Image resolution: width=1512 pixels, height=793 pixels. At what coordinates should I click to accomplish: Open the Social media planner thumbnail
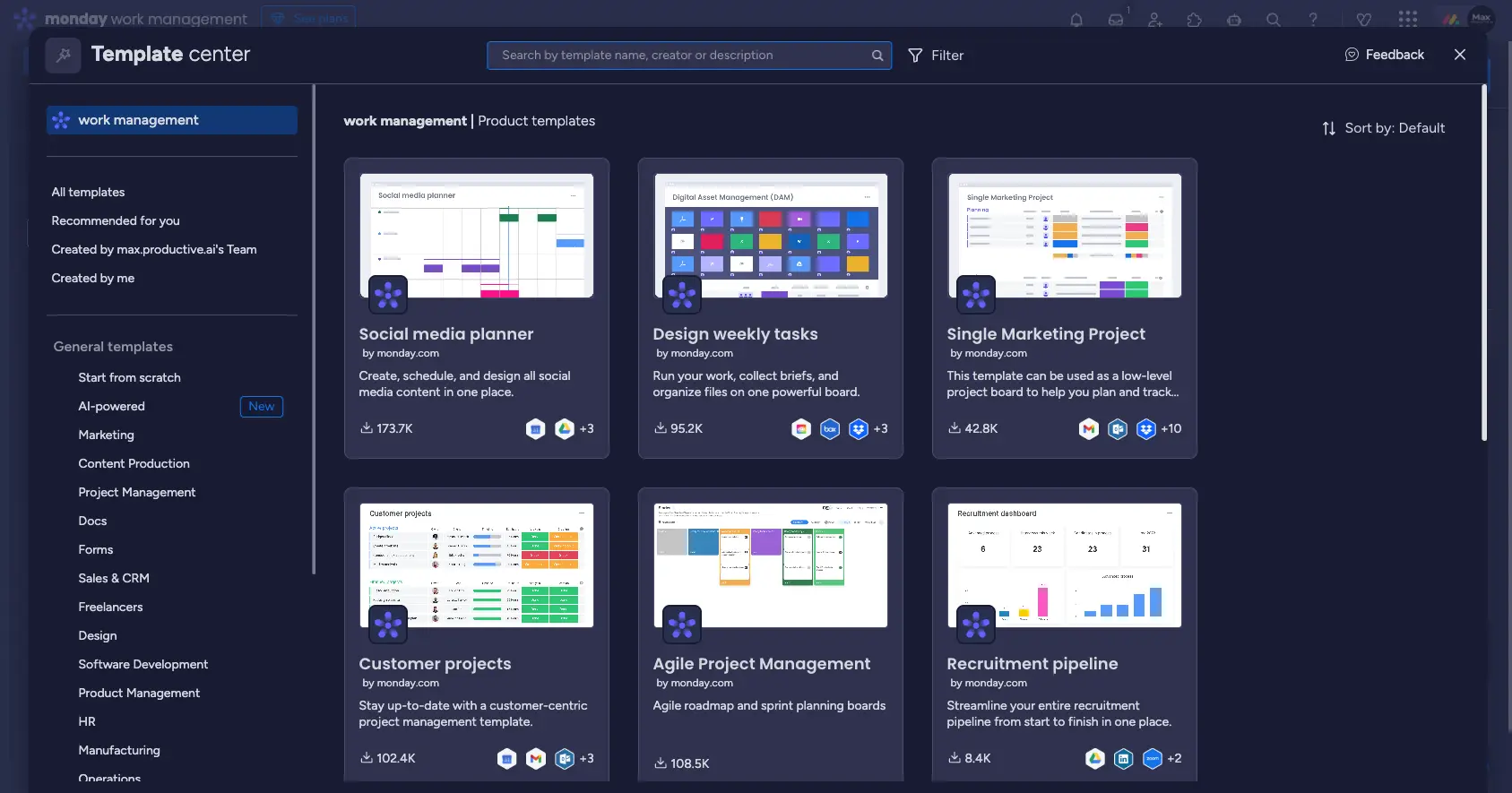477,236
